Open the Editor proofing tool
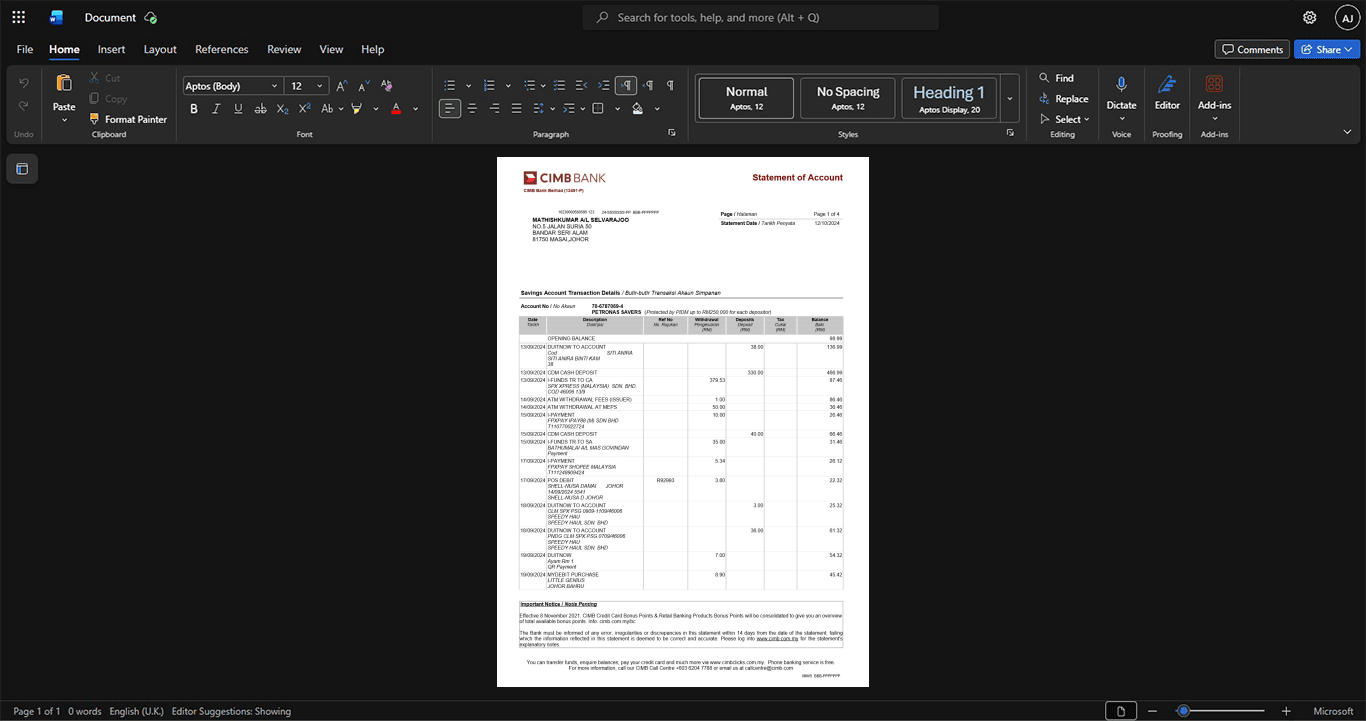Screen dimensions: 1366x721 pos(1167,92)
